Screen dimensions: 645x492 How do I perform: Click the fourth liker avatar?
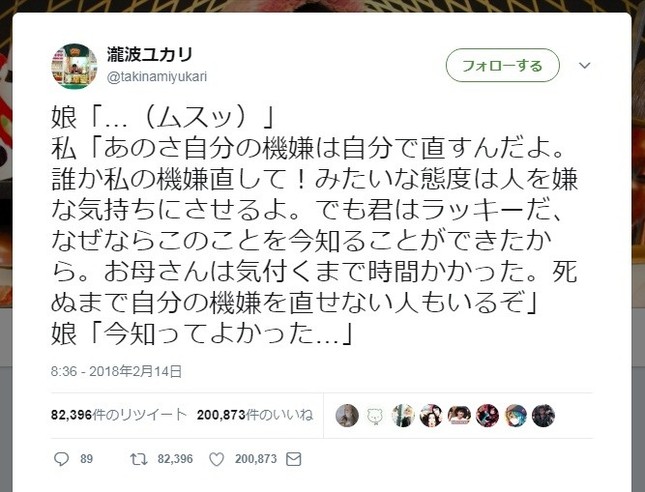click(431, 415)
